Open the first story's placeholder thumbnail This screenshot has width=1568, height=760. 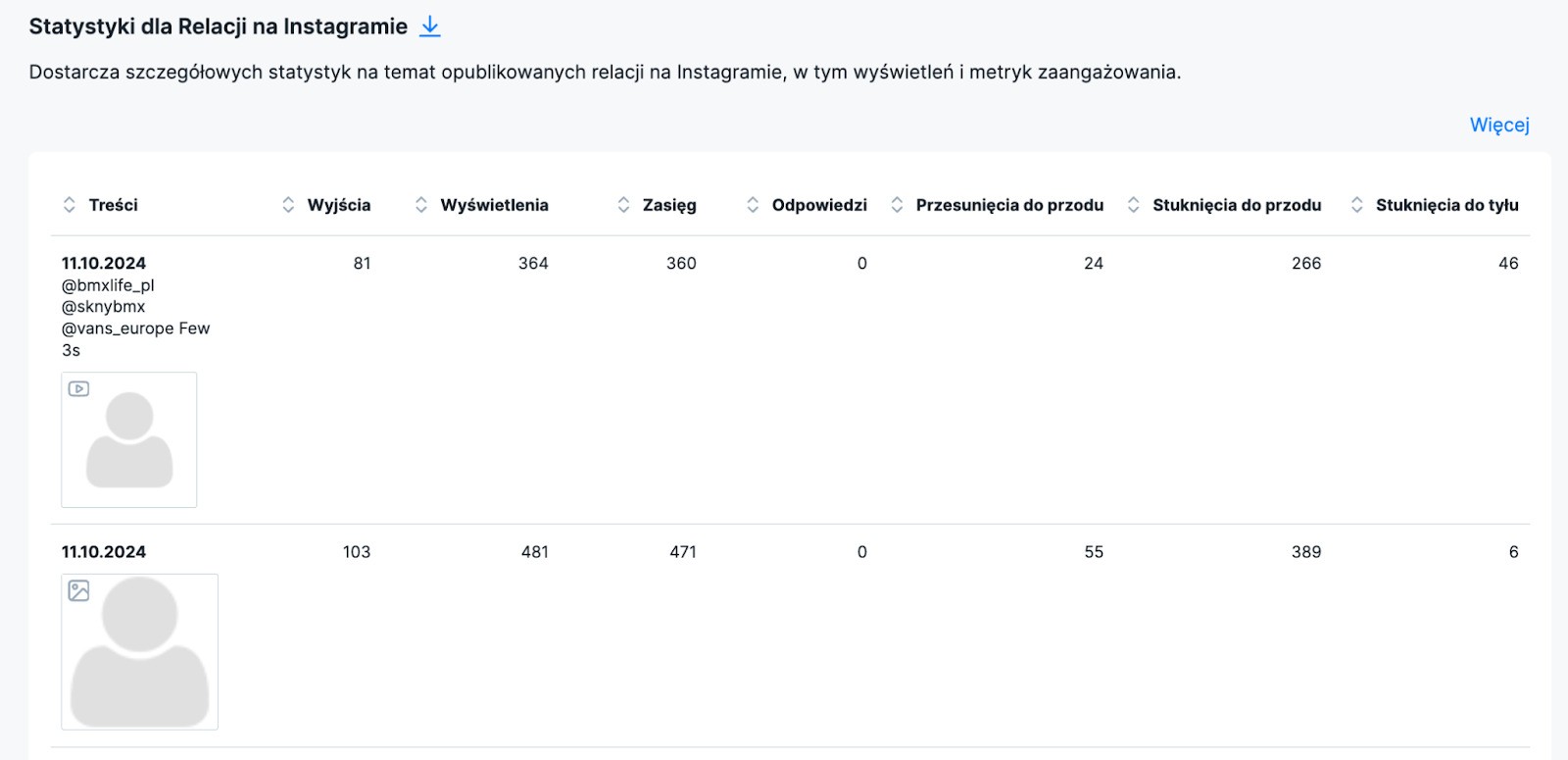(x=129, y=440)
